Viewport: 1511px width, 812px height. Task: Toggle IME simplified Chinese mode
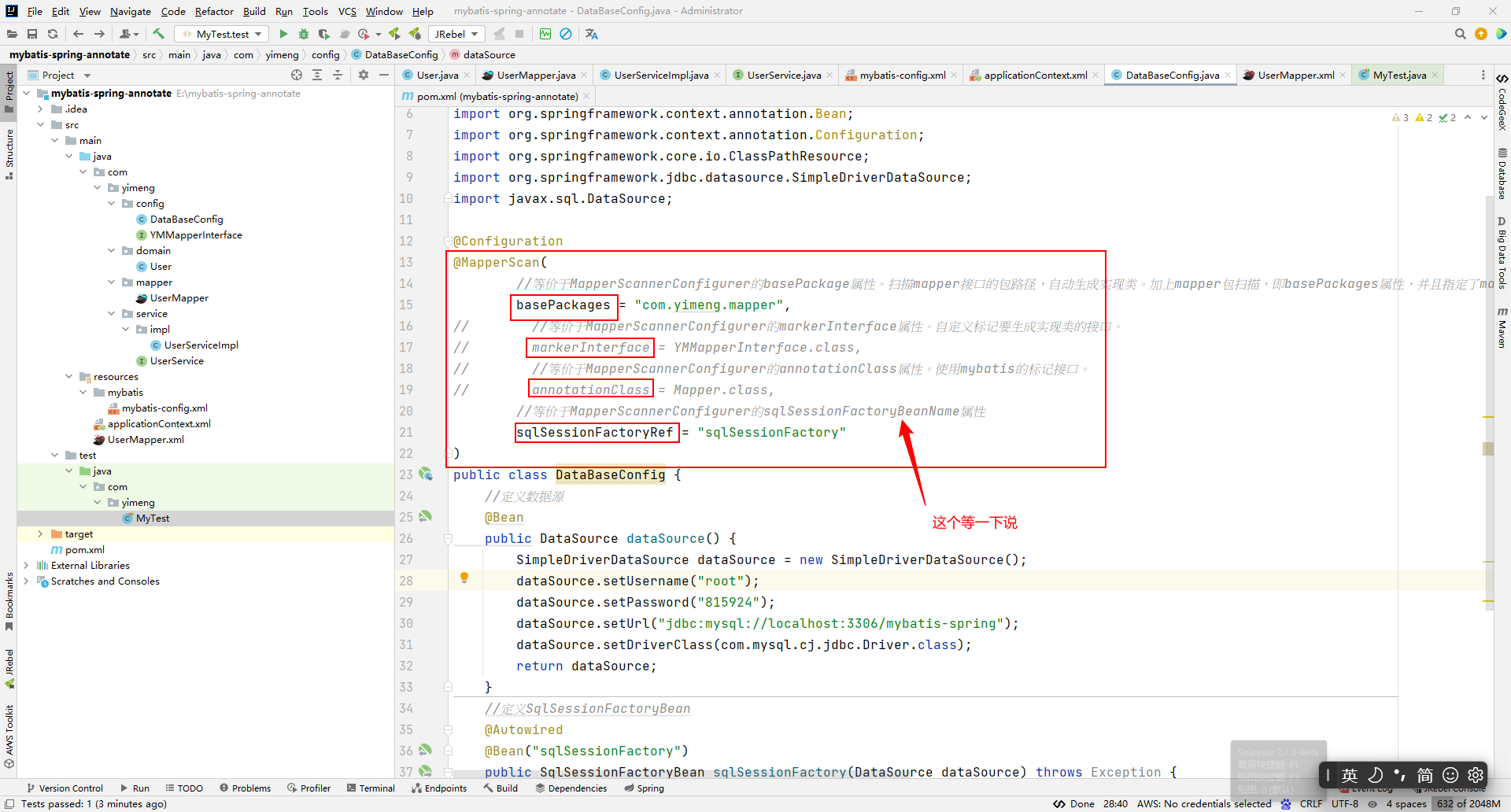1425,775
